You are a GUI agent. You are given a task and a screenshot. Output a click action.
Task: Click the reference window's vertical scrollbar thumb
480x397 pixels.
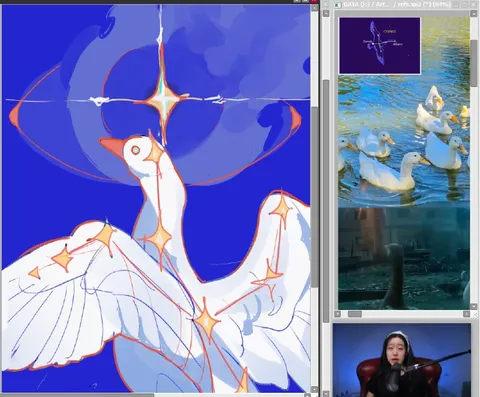[474, 63]
